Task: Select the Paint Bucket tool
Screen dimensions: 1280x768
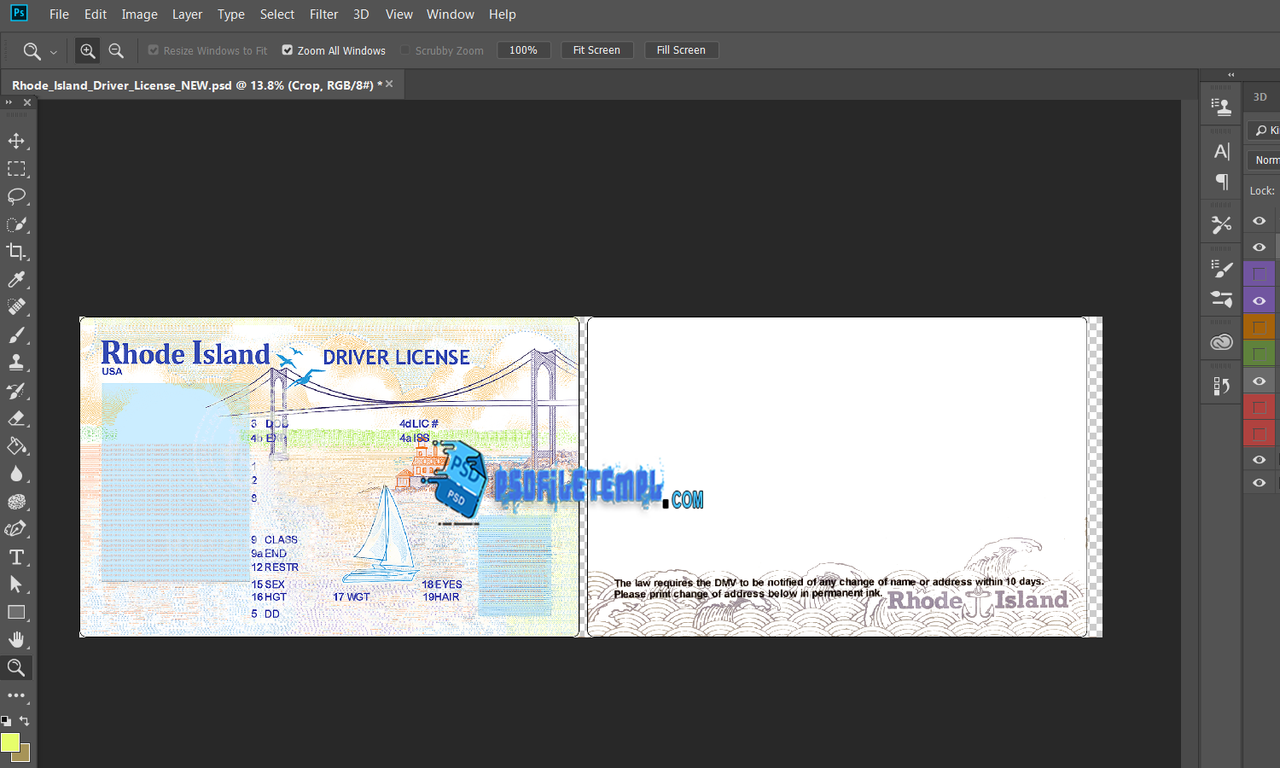Action: [x=16, y=446]
